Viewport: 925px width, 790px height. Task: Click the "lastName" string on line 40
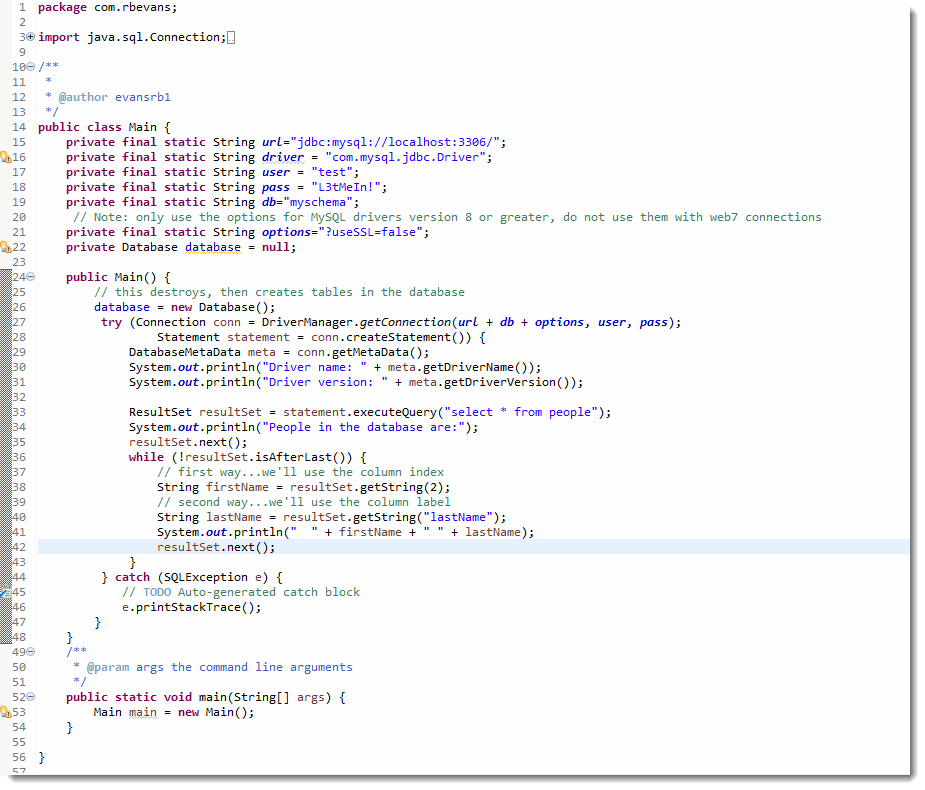[458, 517]
